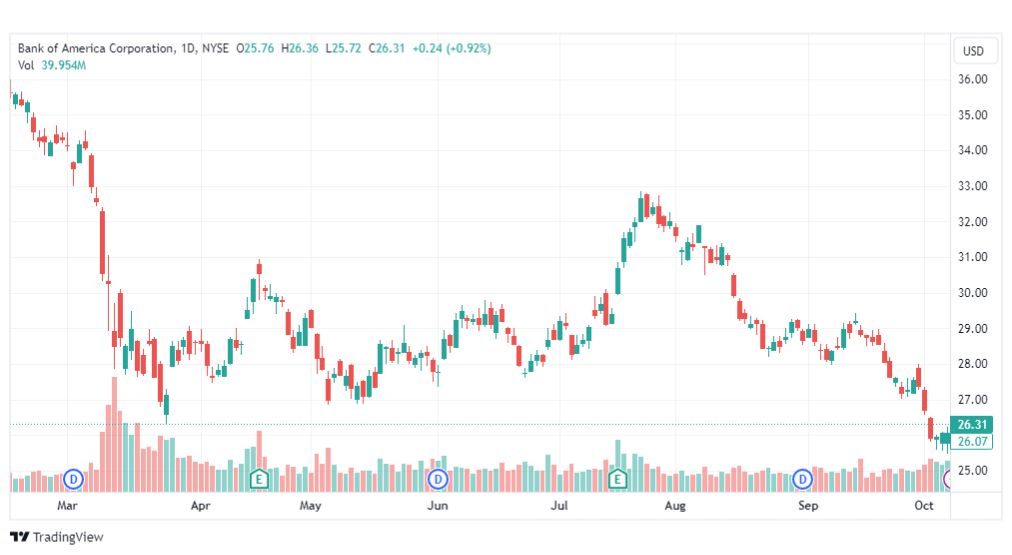Click the May label on time axis
Screen dimensions: 1012x555
(x=310, y=505)
